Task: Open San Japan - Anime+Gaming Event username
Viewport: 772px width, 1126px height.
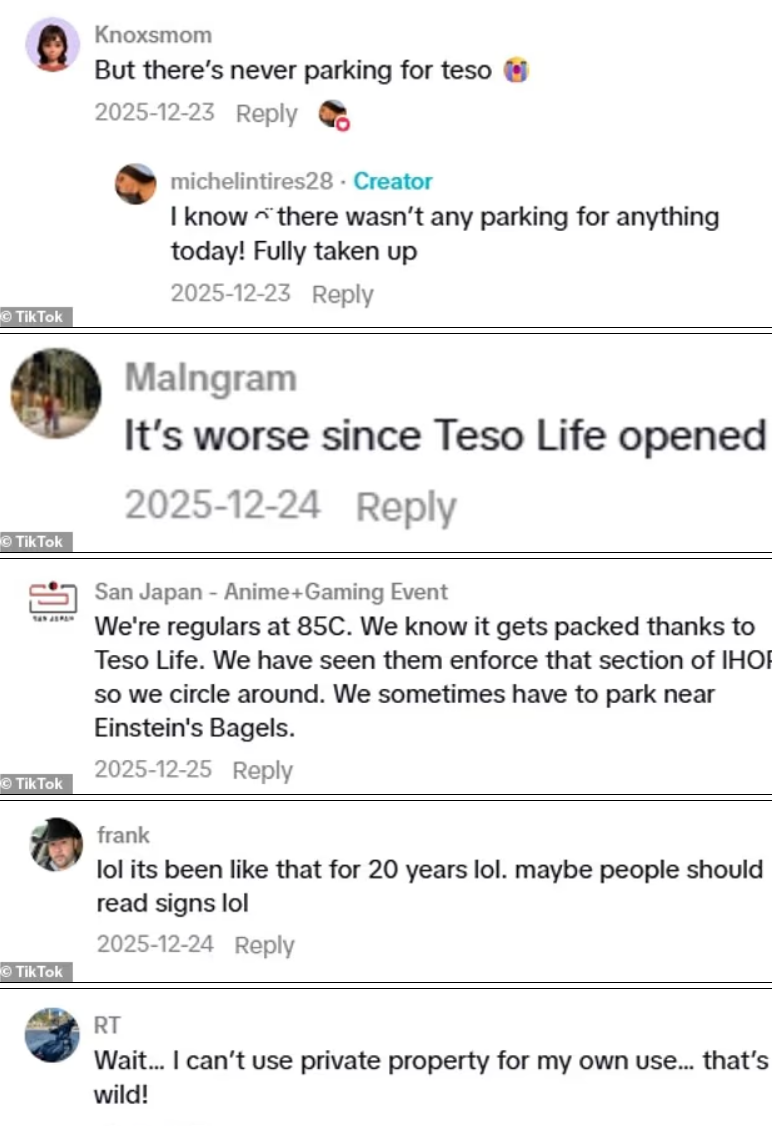Action: (x=271, y=592)
